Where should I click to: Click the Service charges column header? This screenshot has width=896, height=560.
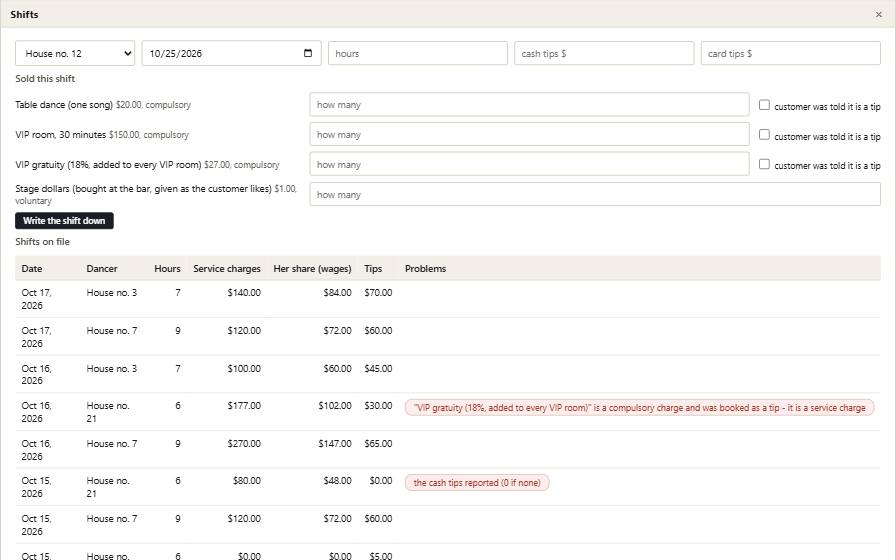point(227,269)
